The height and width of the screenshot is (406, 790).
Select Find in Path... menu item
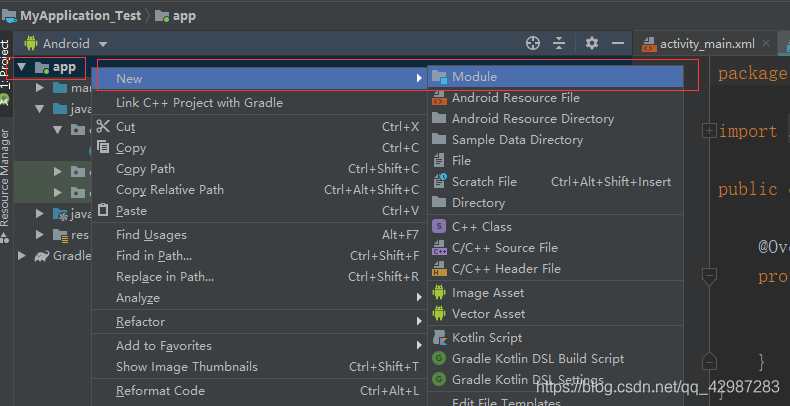[x=259, y=256]
